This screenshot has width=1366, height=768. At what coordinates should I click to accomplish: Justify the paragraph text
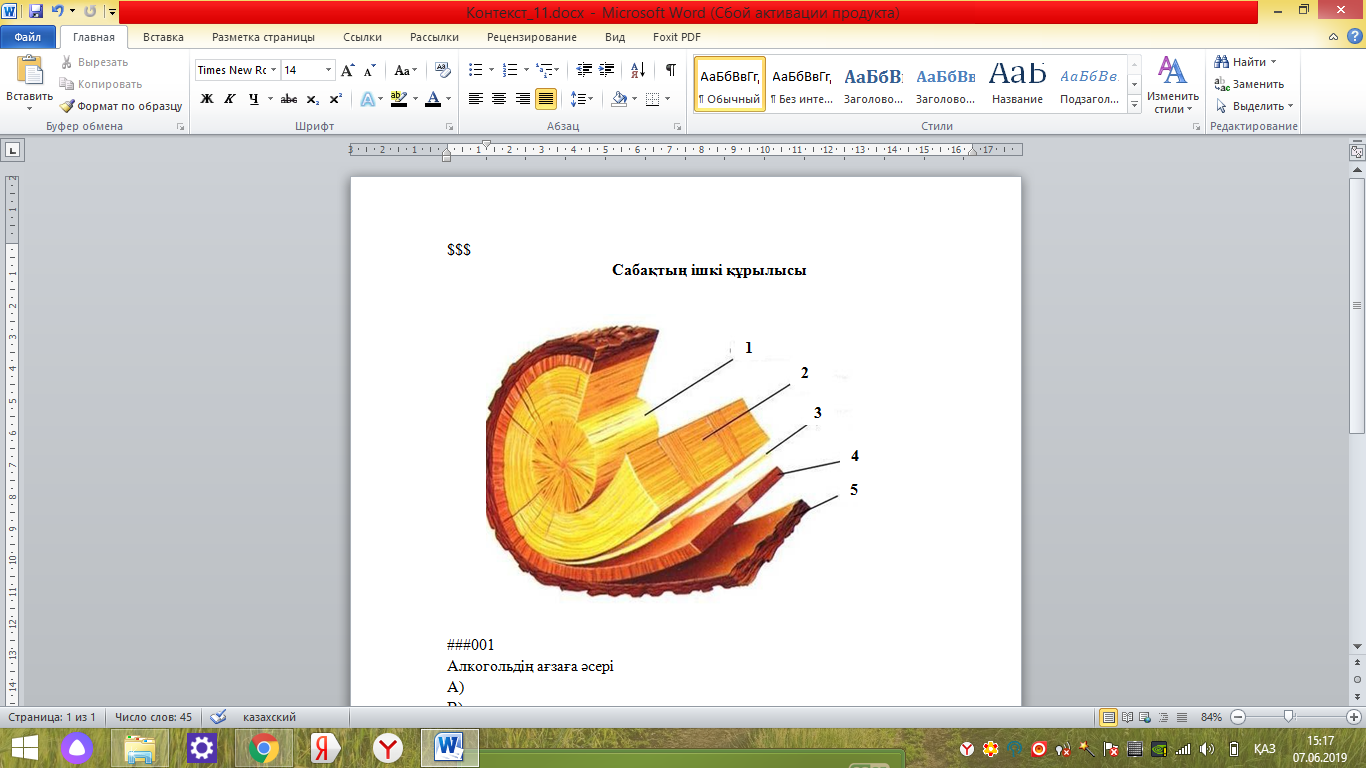tap(546, 99)
